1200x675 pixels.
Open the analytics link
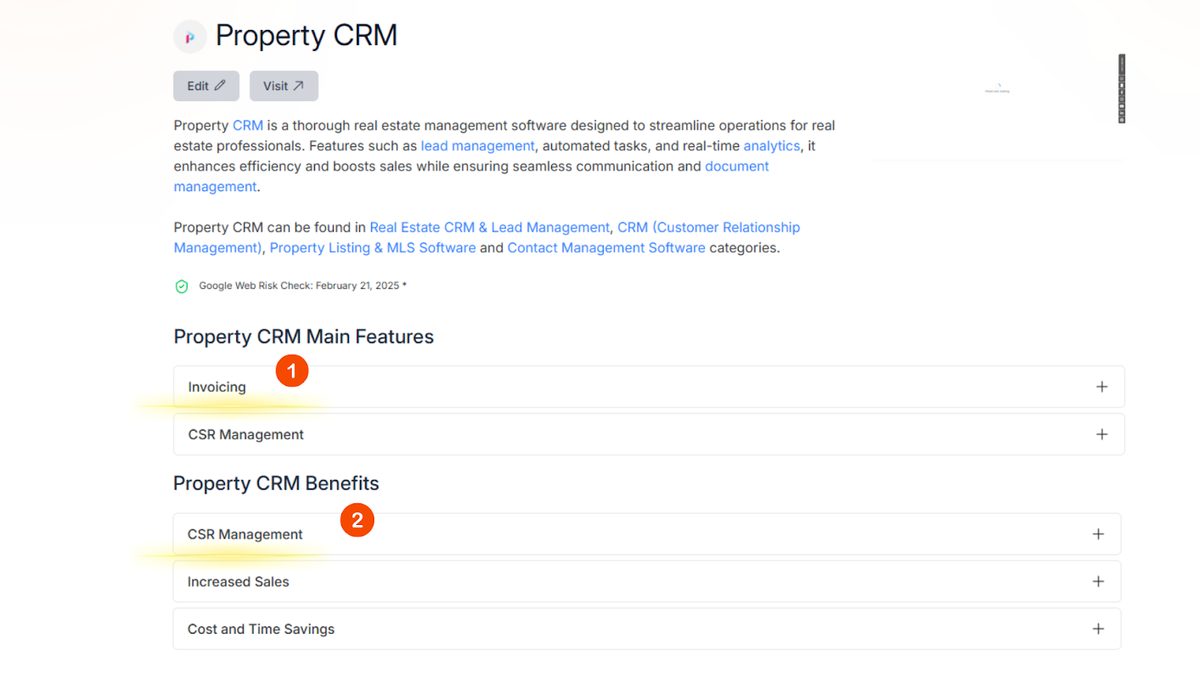point(771,146)
